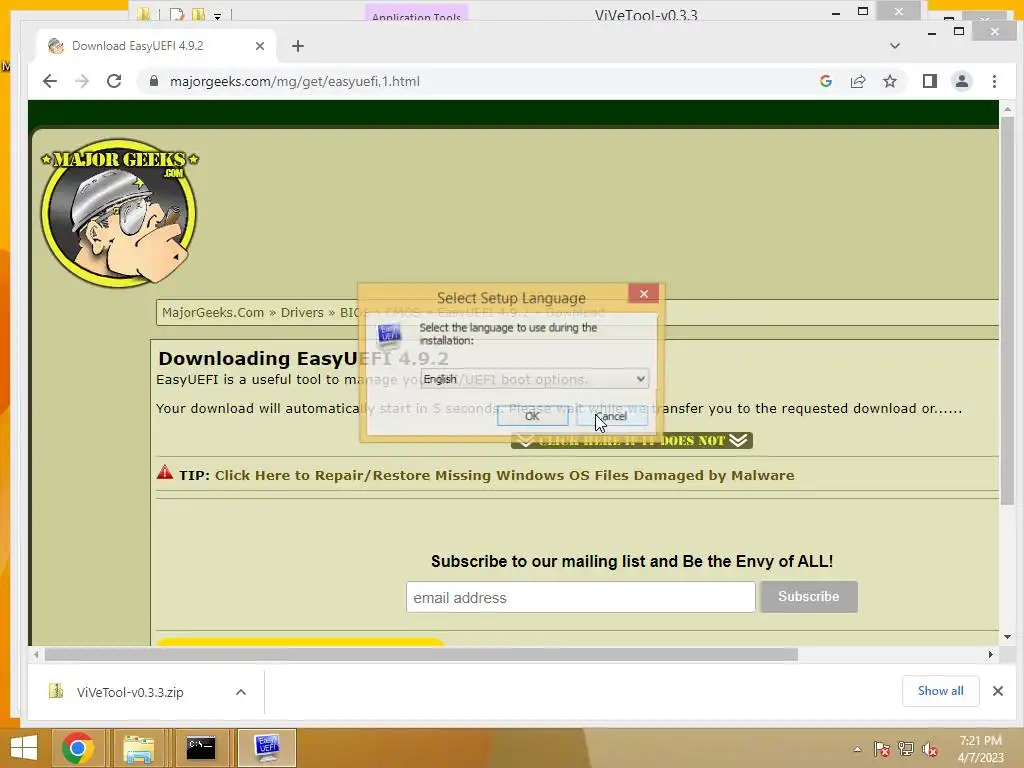Open Chrome profile avatar
This screenshot has width=1024, height=768.
coord(961,81)
